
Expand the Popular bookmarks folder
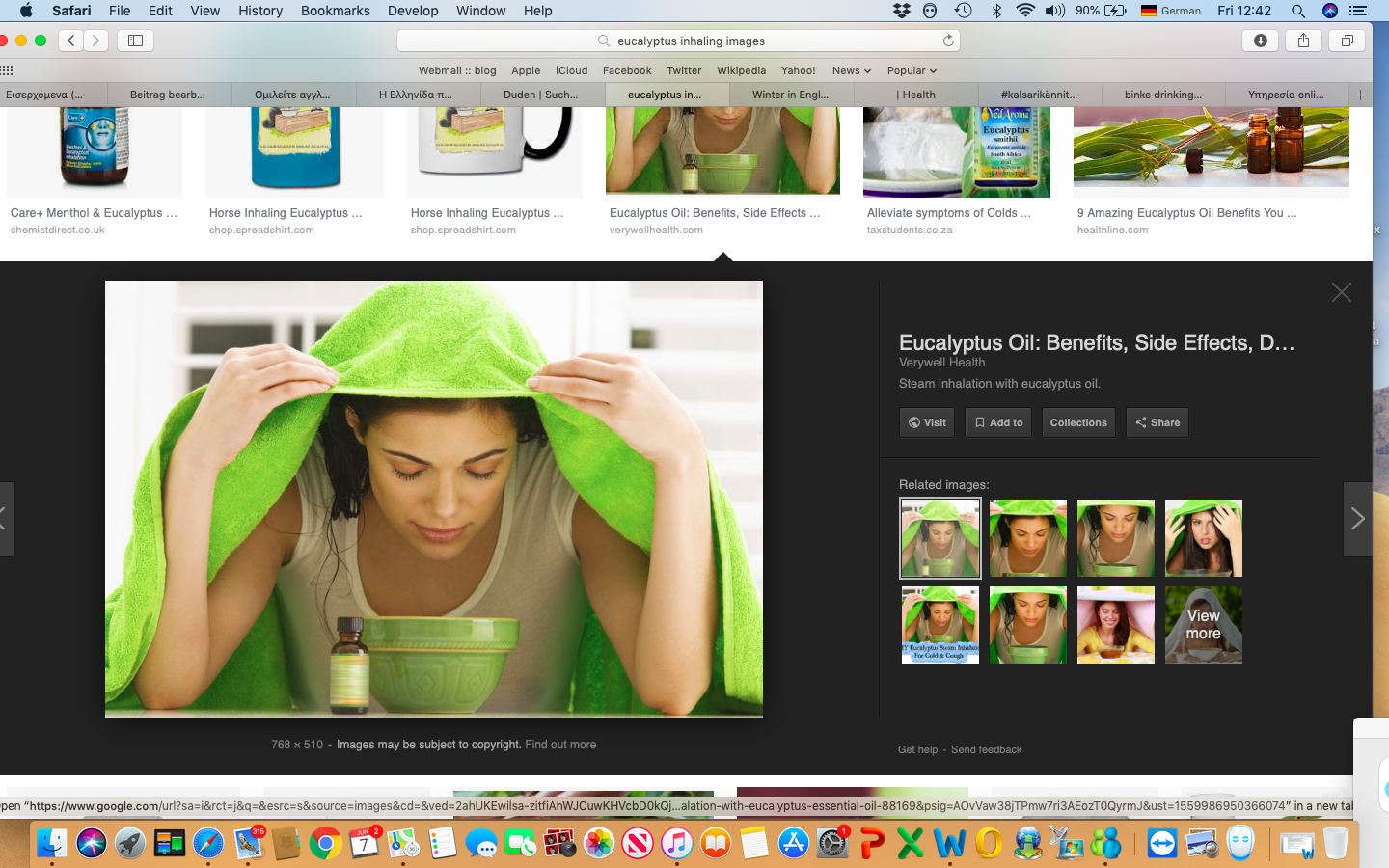coord(912,70)
